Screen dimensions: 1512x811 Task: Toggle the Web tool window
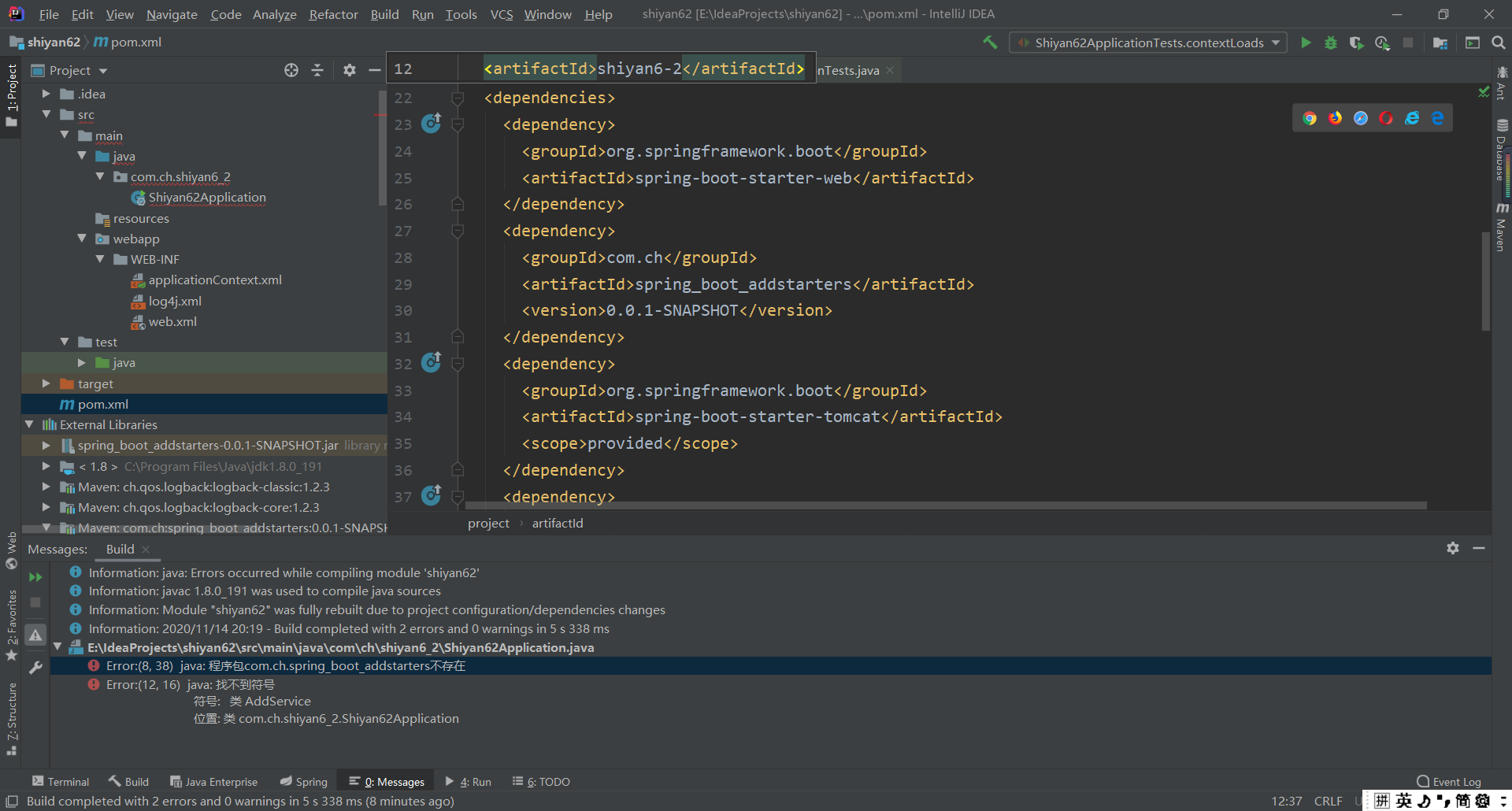click(x=11, y=551)
